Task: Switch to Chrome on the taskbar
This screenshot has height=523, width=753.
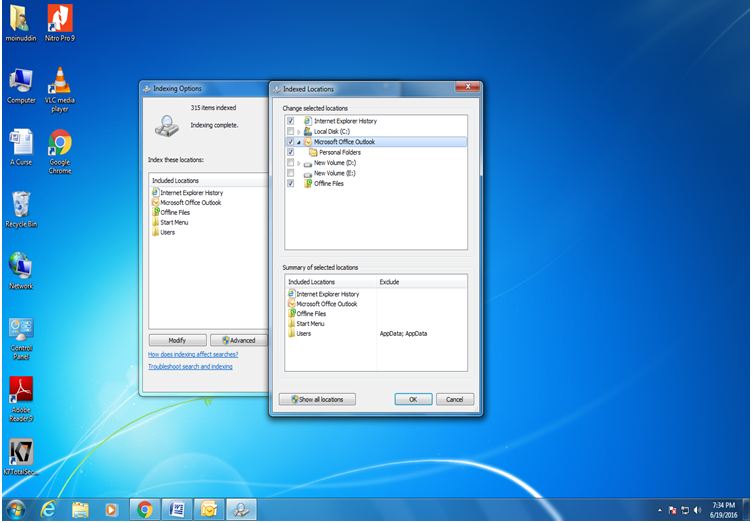Action: coord(145,510)
